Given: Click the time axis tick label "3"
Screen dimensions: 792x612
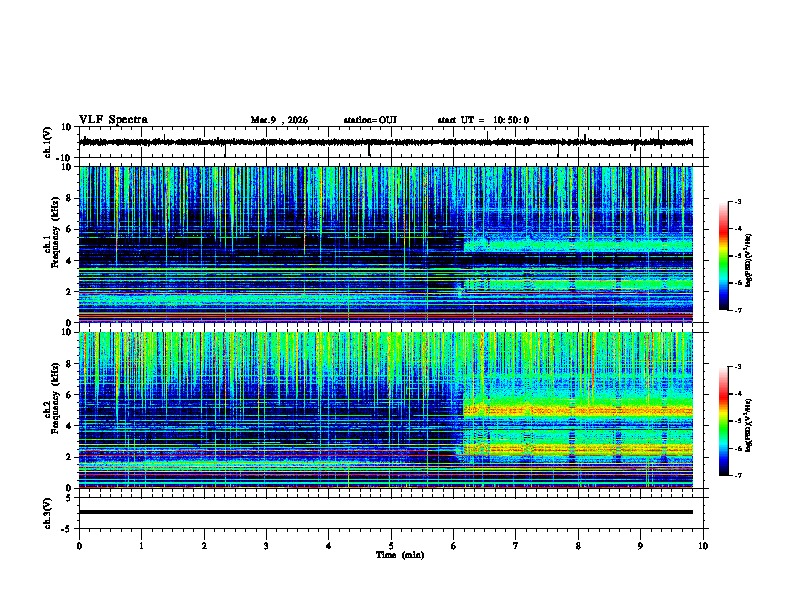Looking at the screenshot, I should [x=266, y=546].
